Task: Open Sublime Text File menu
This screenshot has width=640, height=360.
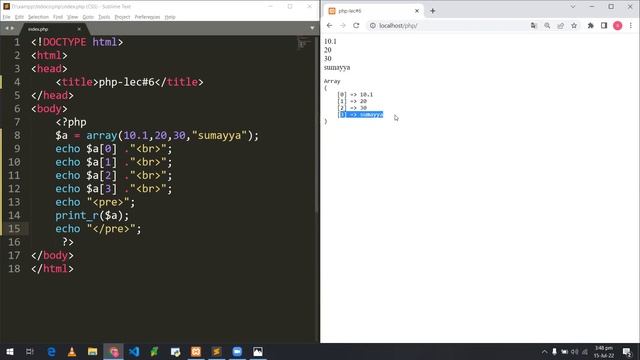Action: click(x=7, y=17)
